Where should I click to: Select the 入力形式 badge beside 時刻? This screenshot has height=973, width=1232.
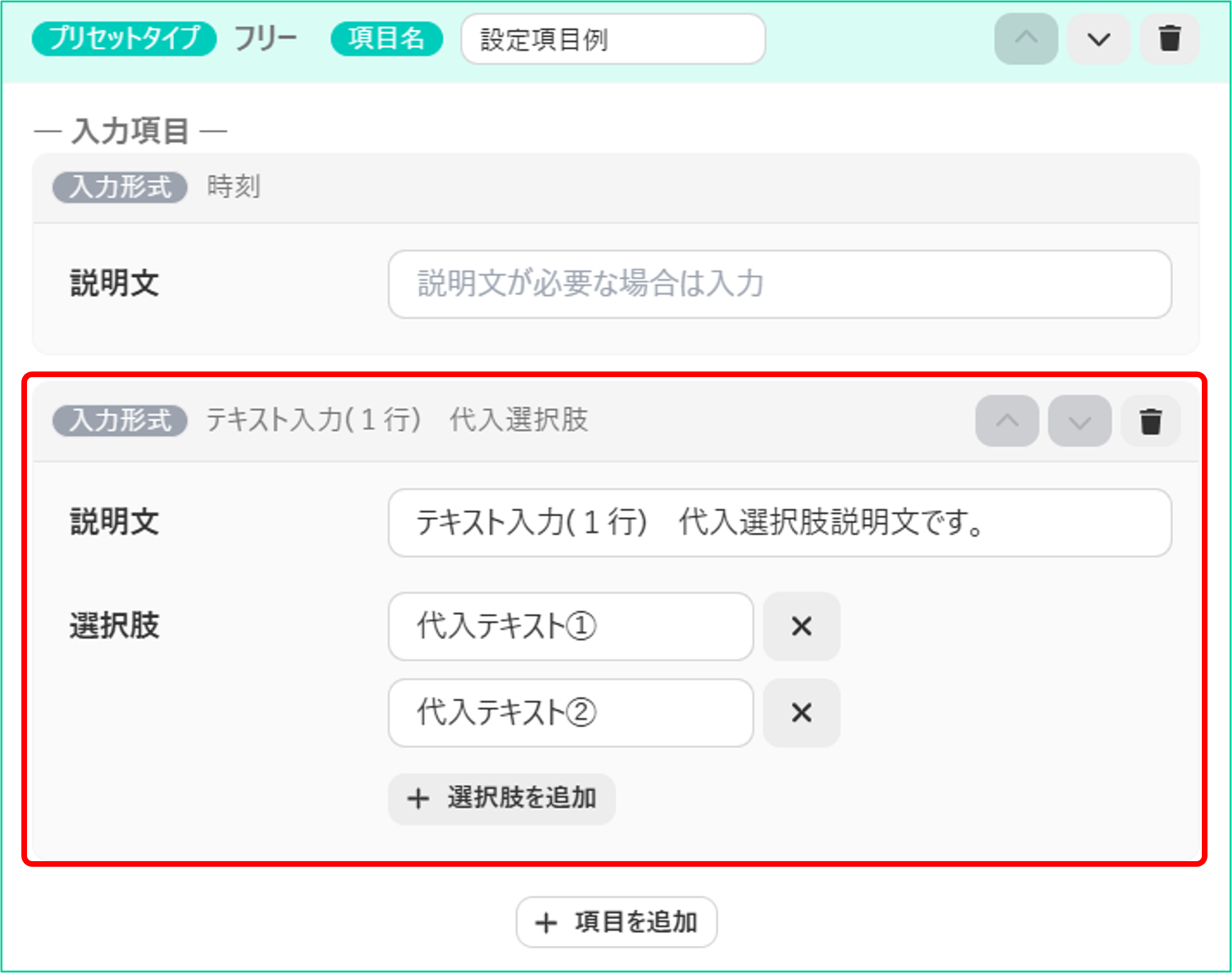tap(120, 187)
